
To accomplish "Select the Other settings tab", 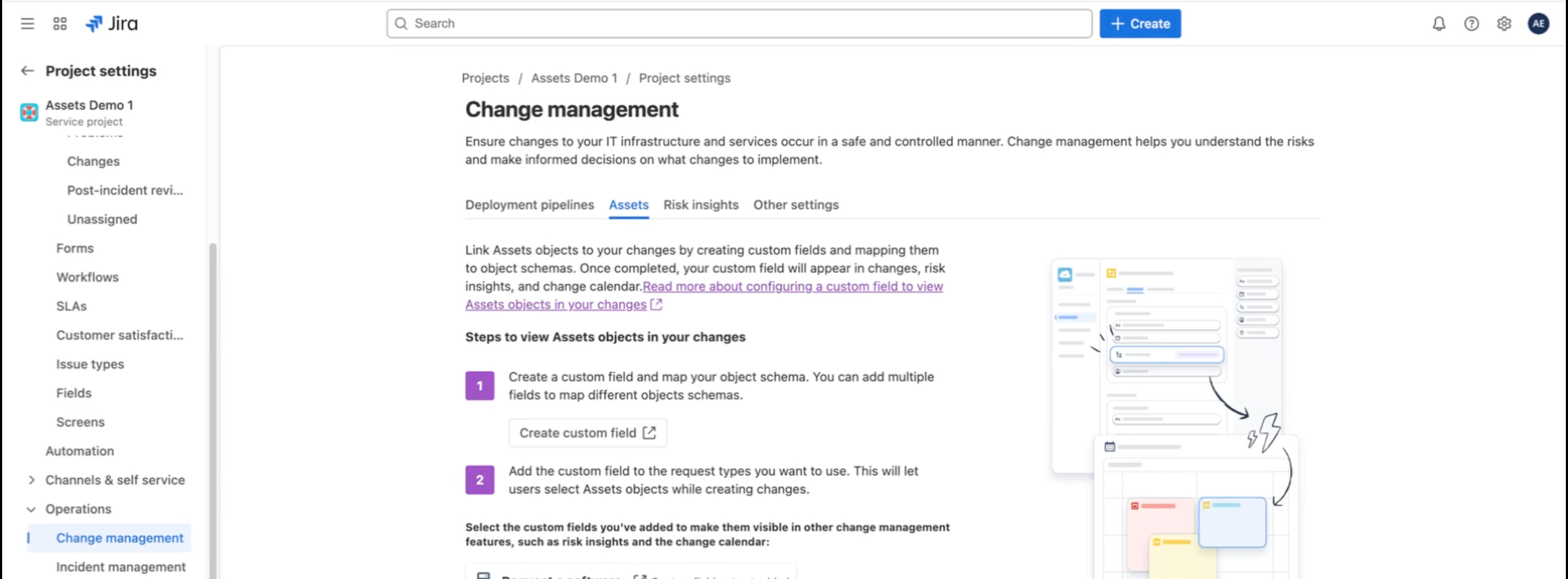I will pyautogui.click(x=796, y=205).
